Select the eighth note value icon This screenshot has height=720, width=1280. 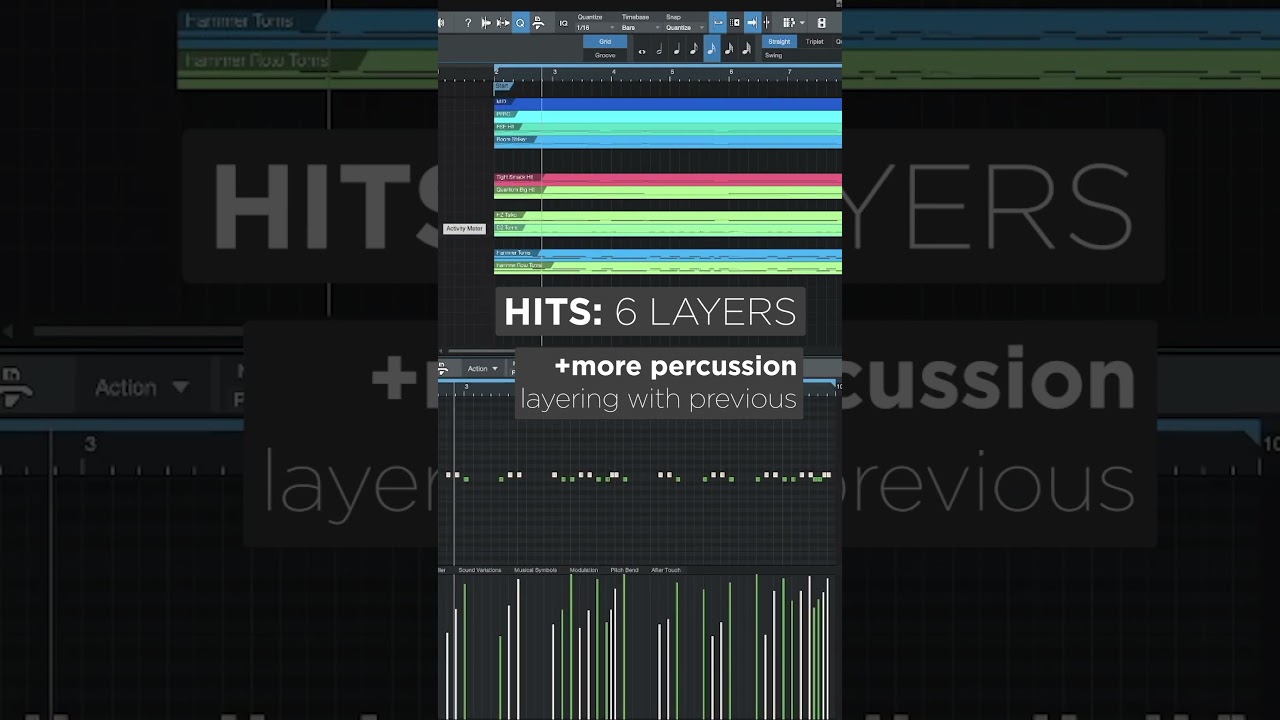point(694,49)
